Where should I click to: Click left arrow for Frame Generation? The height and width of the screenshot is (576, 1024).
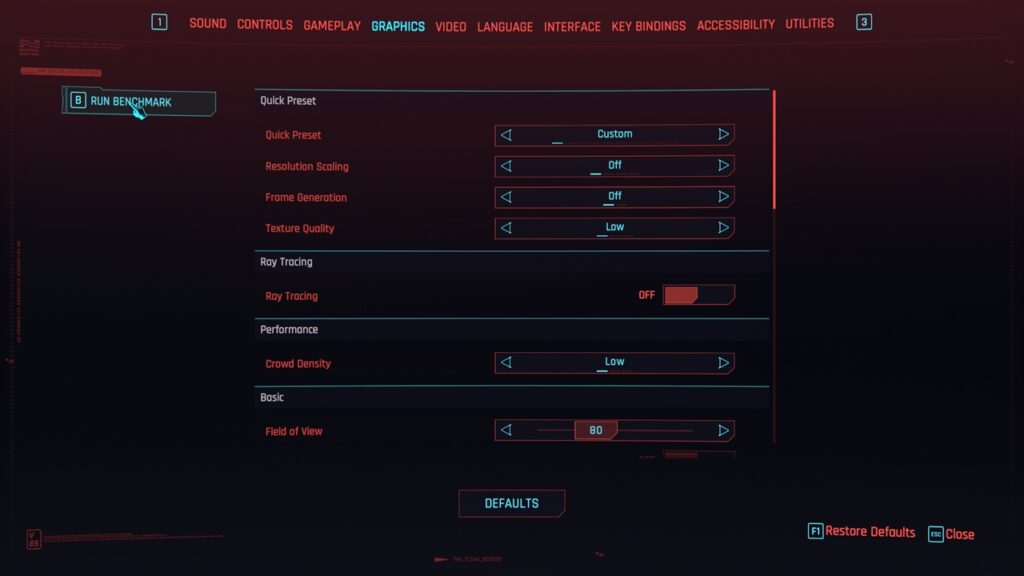coord(506,197)
